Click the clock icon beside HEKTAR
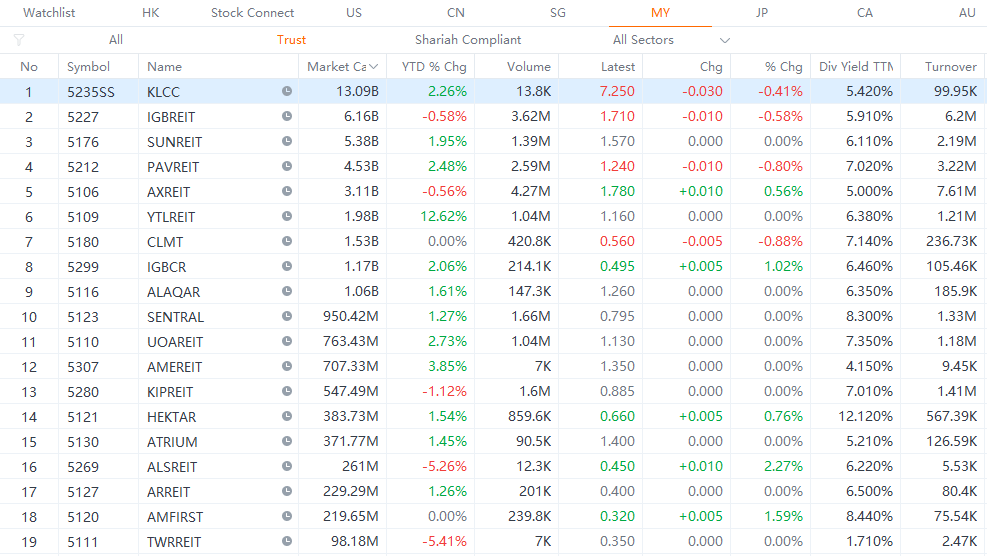 tap(286, 416)
